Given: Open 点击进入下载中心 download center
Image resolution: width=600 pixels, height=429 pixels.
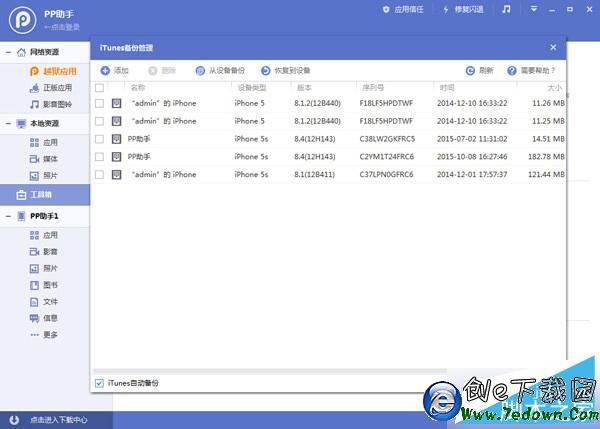Looking at the screenshot, I should (59, 420).
